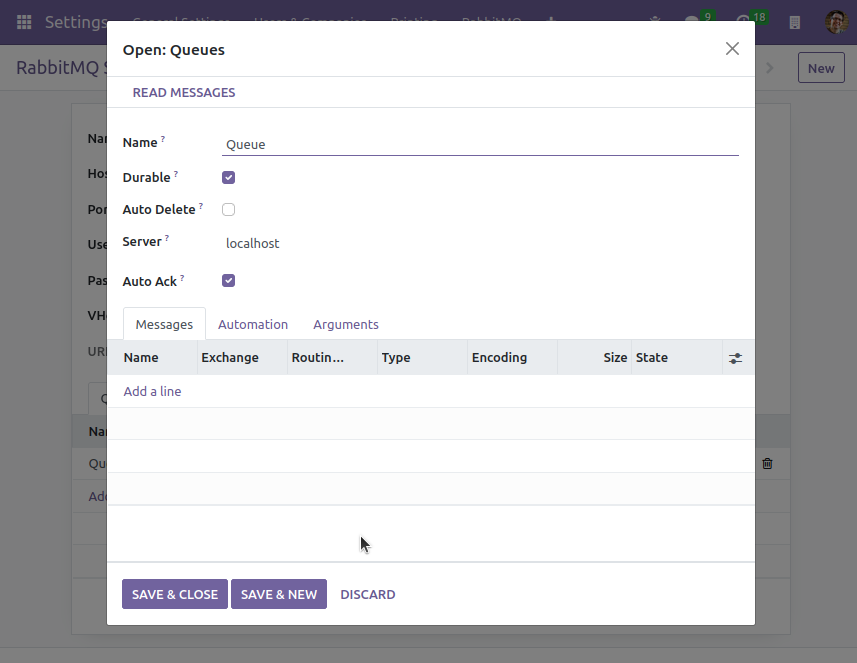The width and height of the screenshot is (857, 663).
Task: Open the user avatar menu
Action: coord(836,22)
